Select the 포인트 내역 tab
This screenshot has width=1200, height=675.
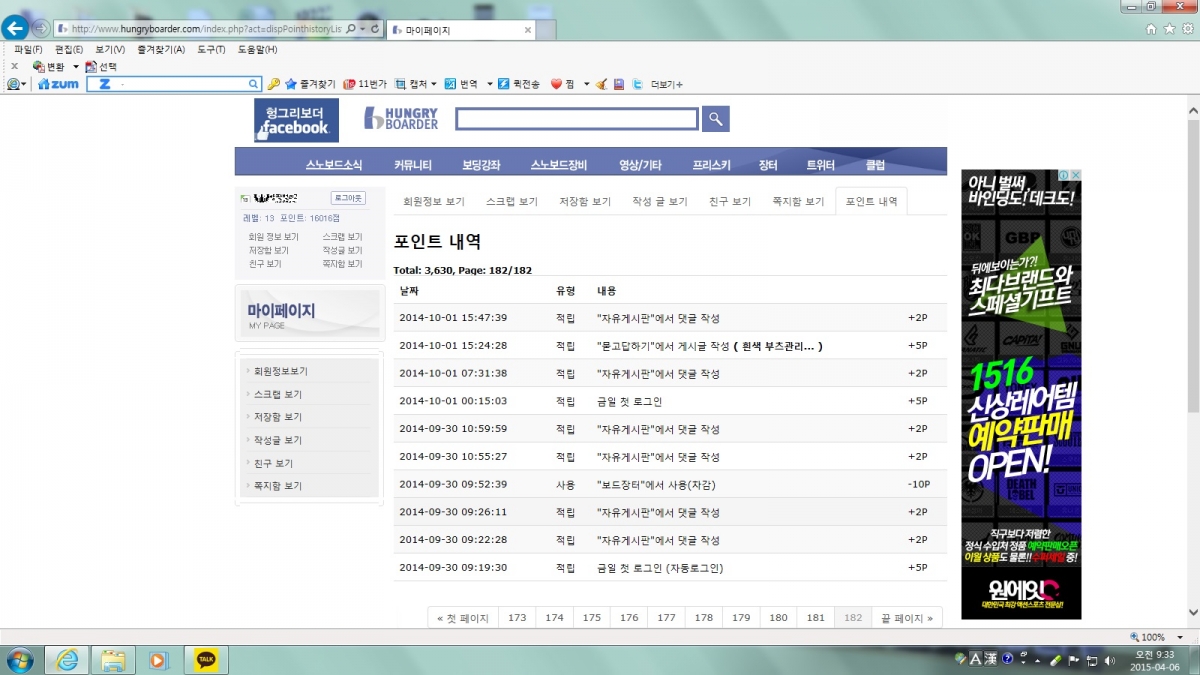click(871, 201)
